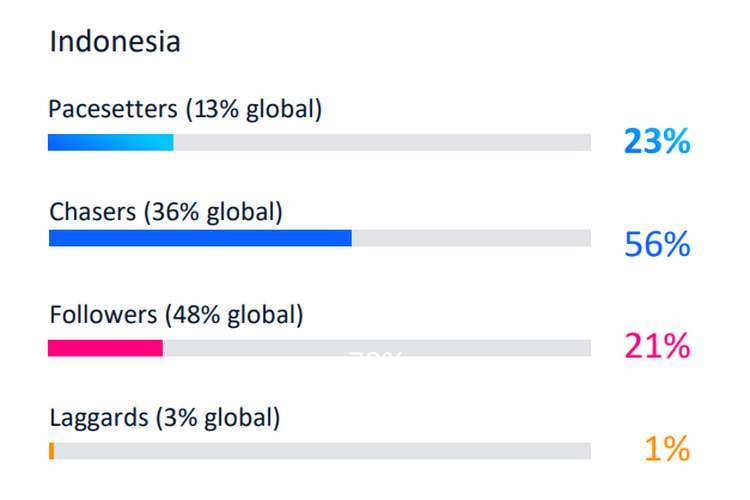Click the tiny orange Laggards bar fill
Viewport: 750px width, 500px height.
[51, 451]
